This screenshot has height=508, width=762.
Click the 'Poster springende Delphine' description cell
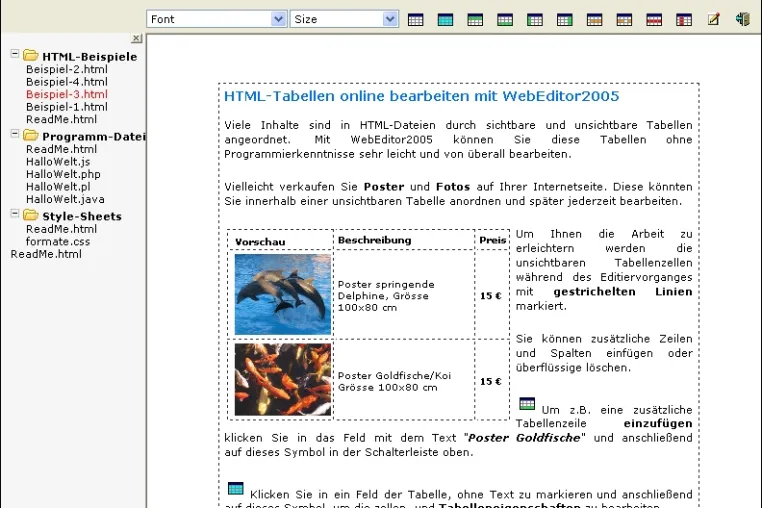click(404, 296)
